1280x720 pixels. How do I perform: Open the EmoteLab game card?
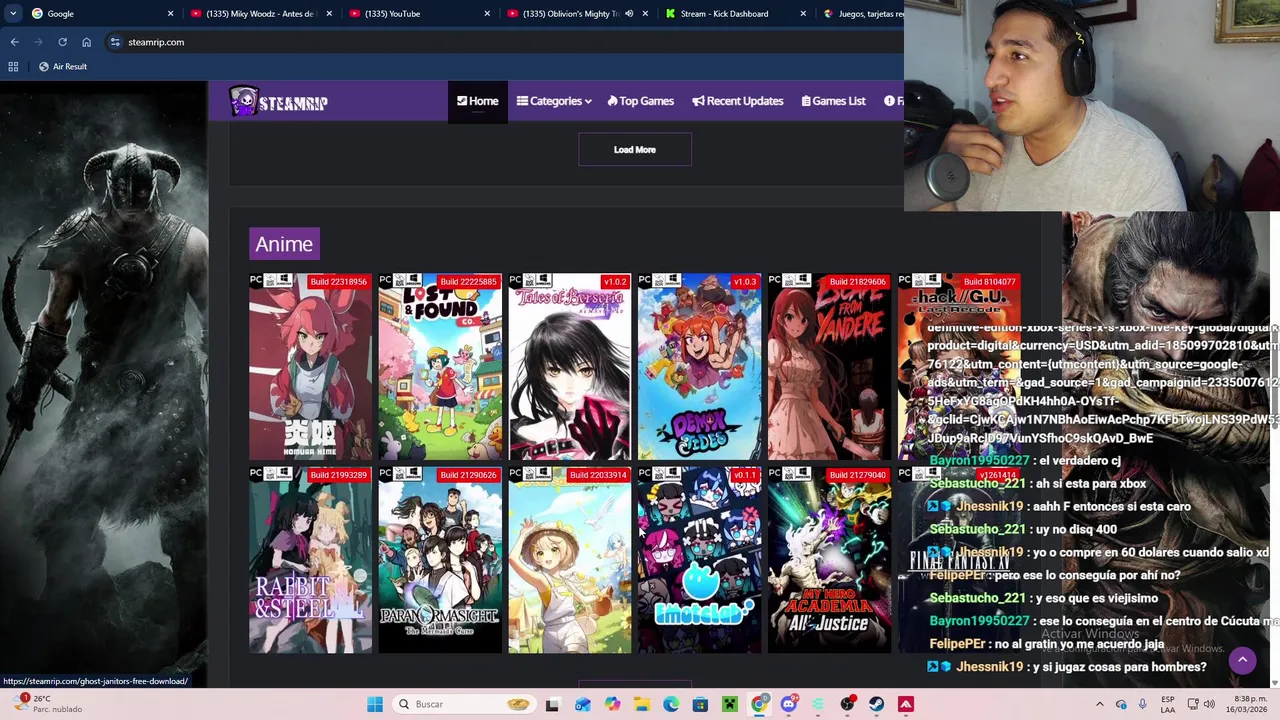pyautogui.click(x=700, y=560)
